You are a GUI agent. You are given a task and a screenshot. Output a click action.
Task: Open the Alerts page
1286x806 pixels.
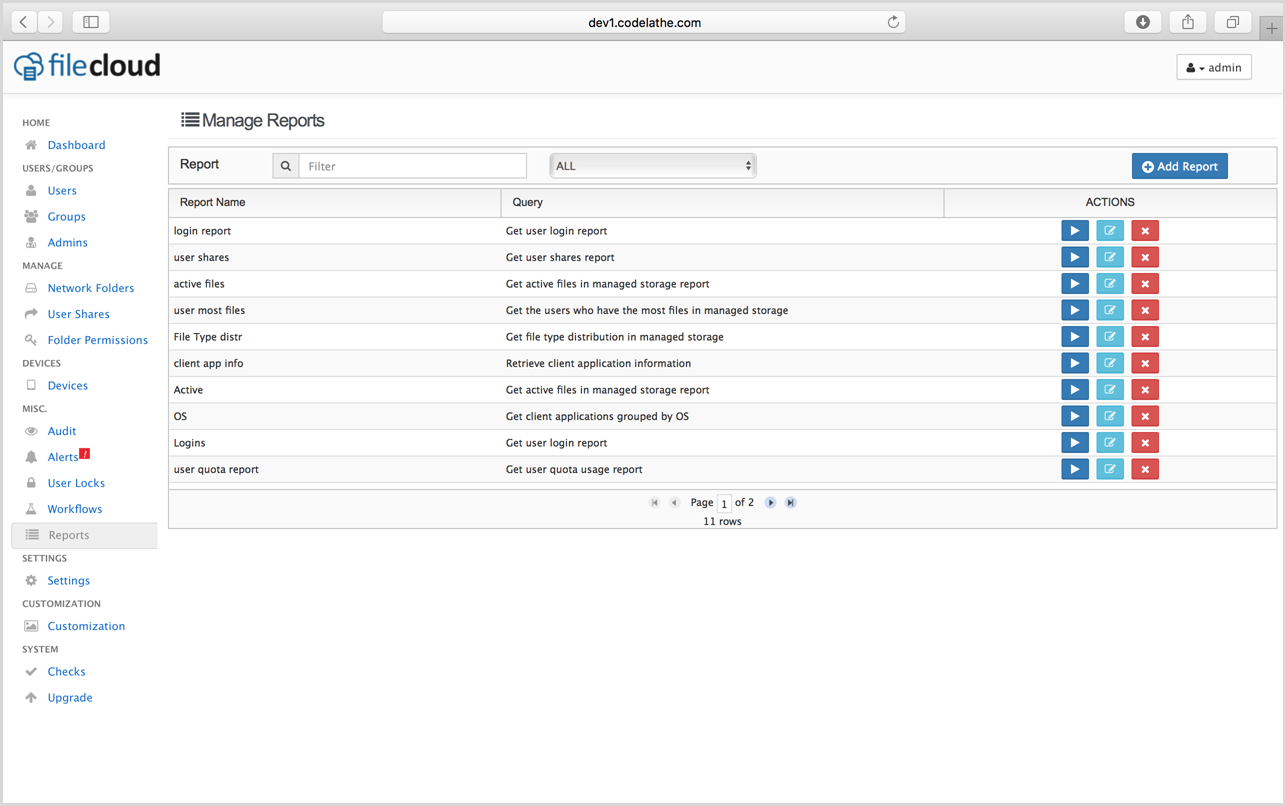(x=63, y=457)
